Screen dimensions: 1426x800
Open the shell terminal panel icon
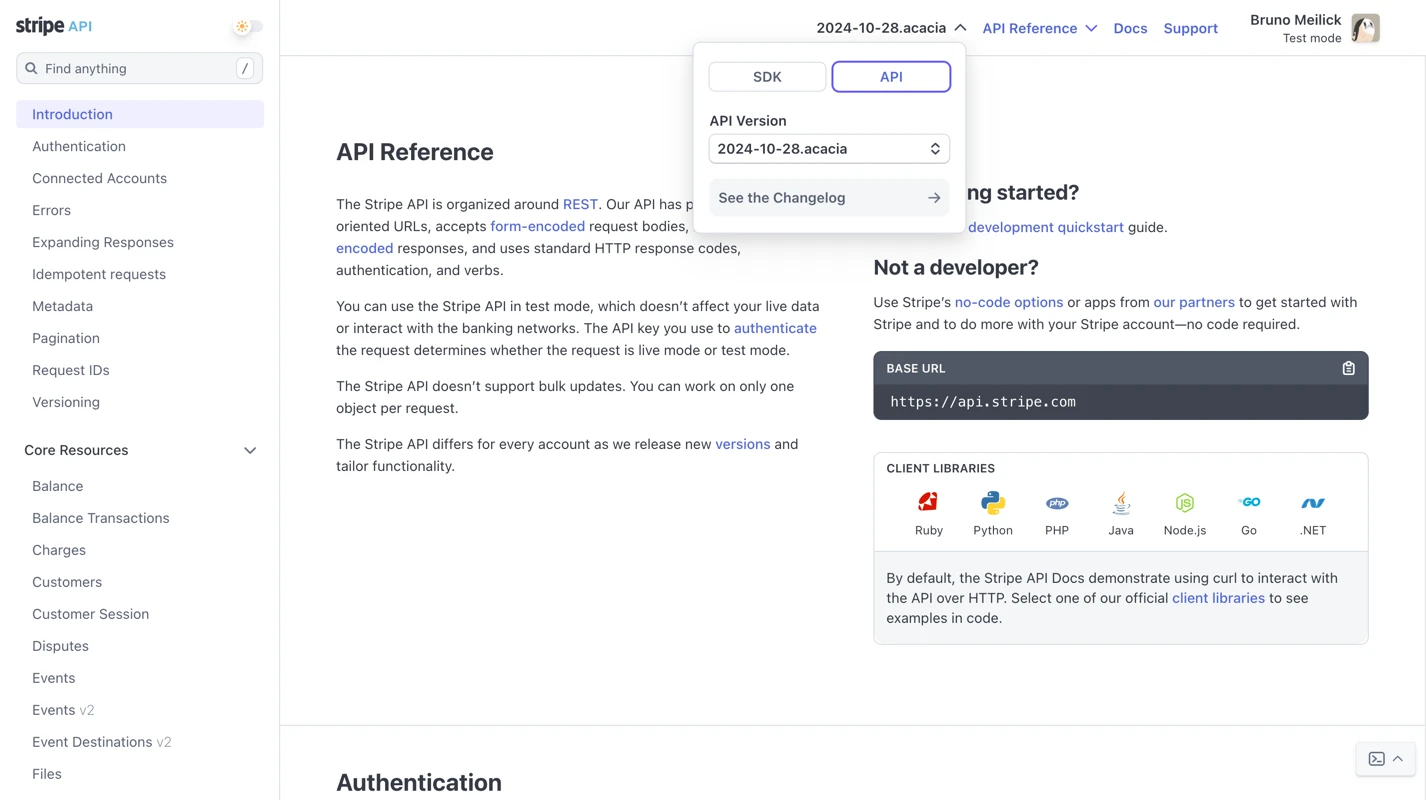pos(1376,759)
